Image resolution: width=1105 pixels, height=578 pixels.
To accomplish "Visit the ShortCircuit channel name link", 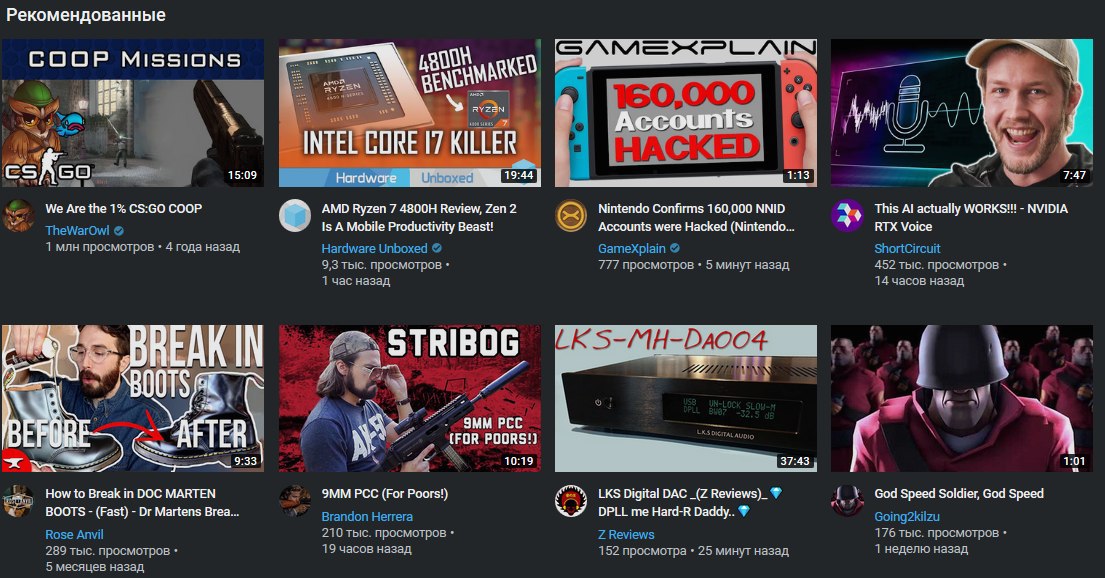I will [x=907, y=248].
